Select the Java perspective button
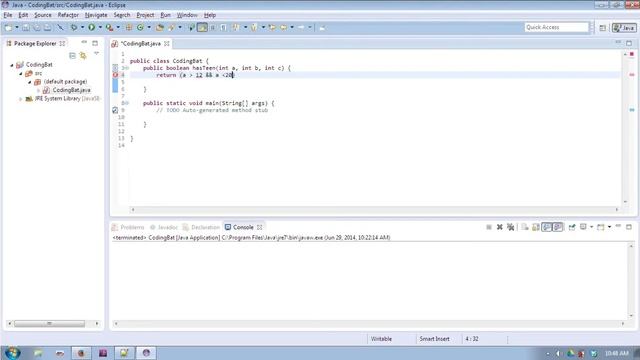The image size is (640, 360). coord(624,28)
